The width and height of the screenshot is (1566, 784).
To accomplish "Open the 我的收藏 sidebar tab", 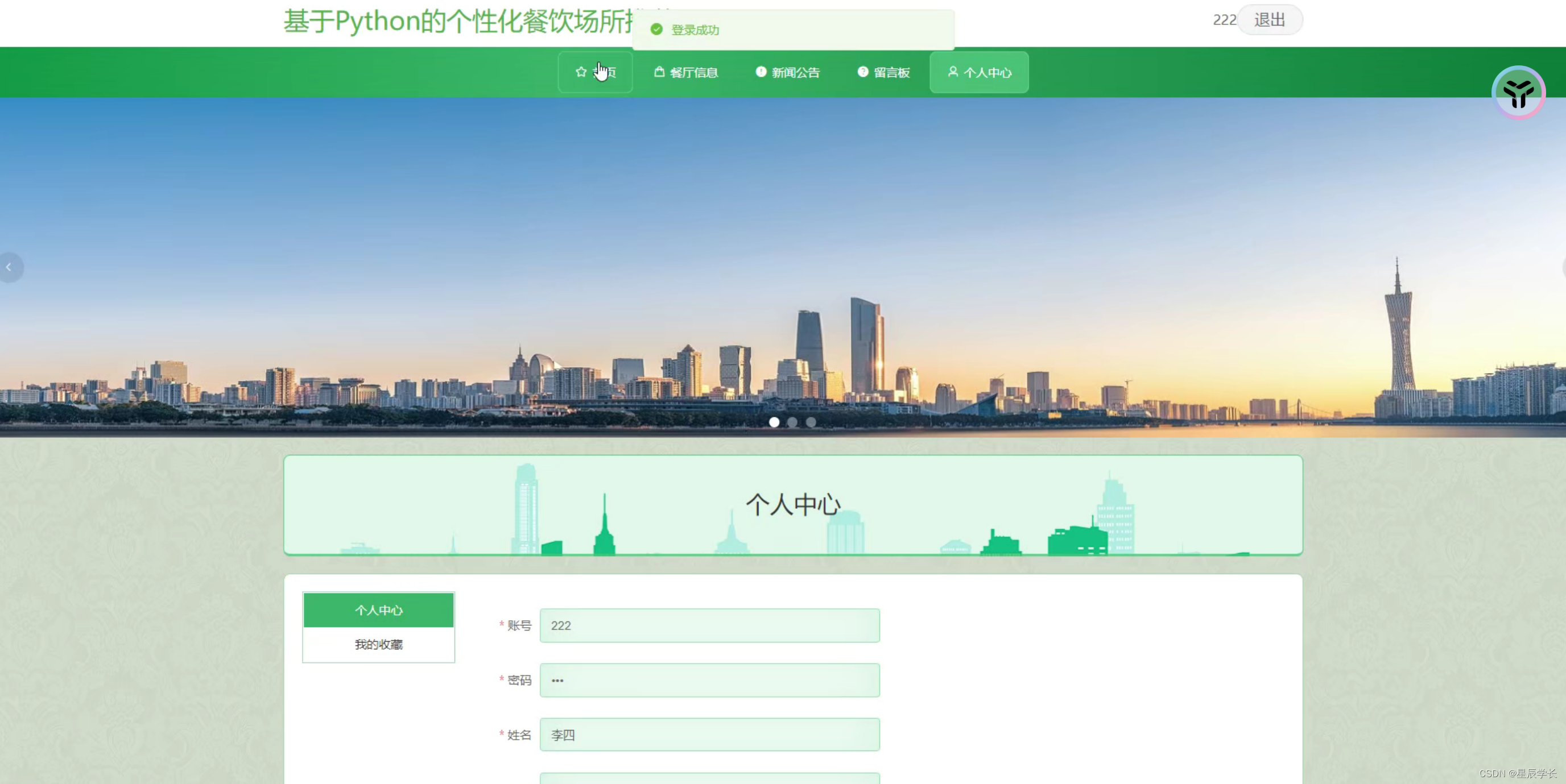I will click(x=378, y=644).
